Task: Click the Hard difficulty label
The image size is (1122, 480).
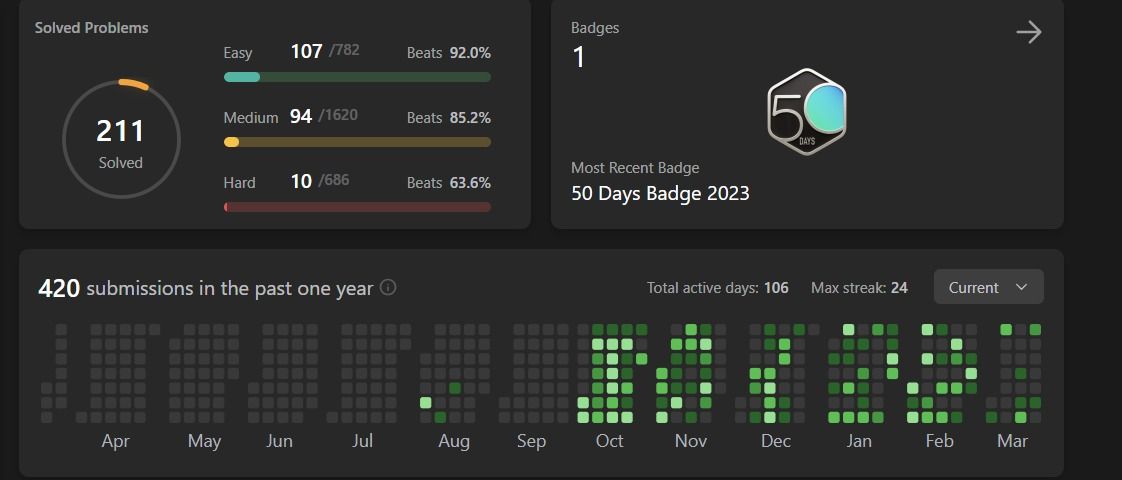Action: pyautogui.click(x=240, y=183)
